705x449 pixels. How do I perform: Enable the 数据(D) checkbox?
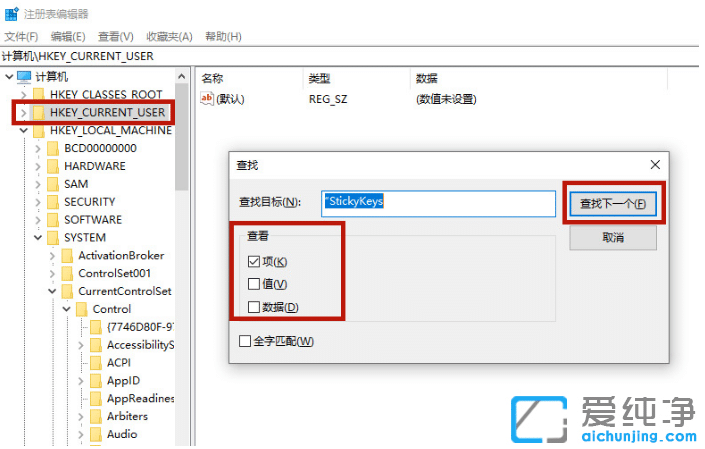tap(254, 308)
